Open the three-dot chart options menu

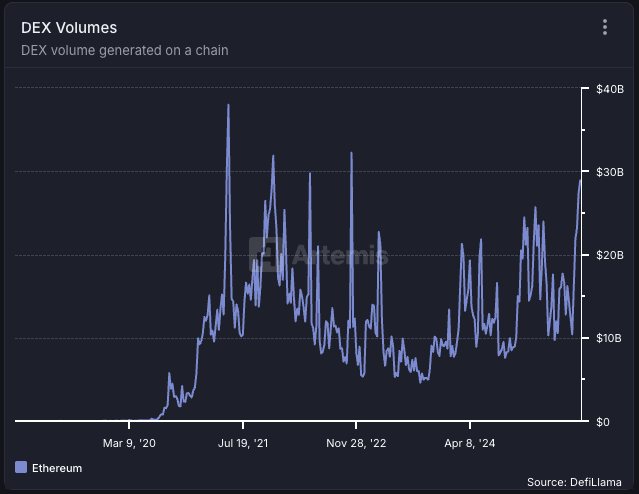point(605,27)
